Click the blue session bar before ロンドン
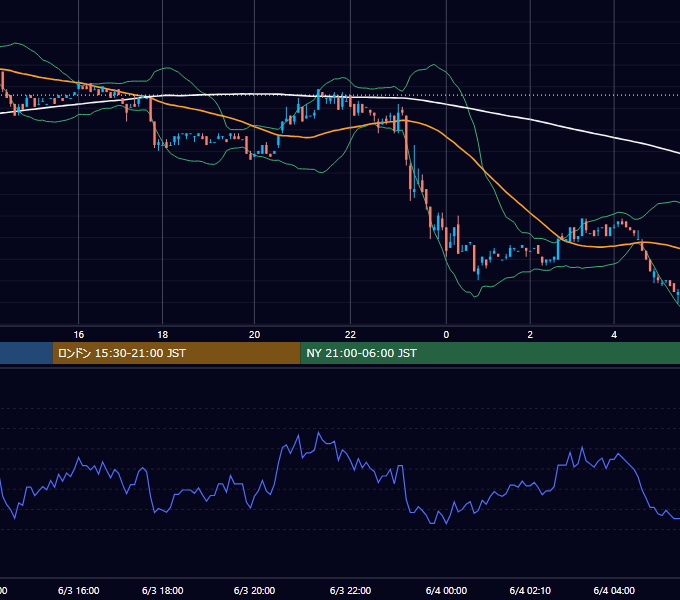The height and width of the screenshot is (600, 680). [26, 353]
